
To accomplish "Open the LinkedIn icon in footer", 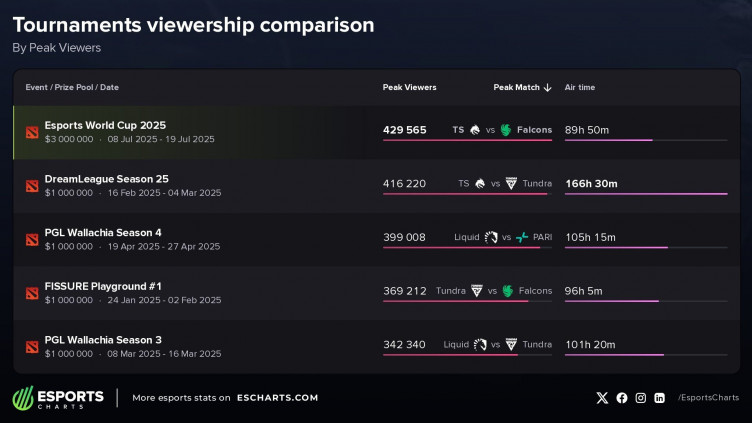I will [660, 397].
